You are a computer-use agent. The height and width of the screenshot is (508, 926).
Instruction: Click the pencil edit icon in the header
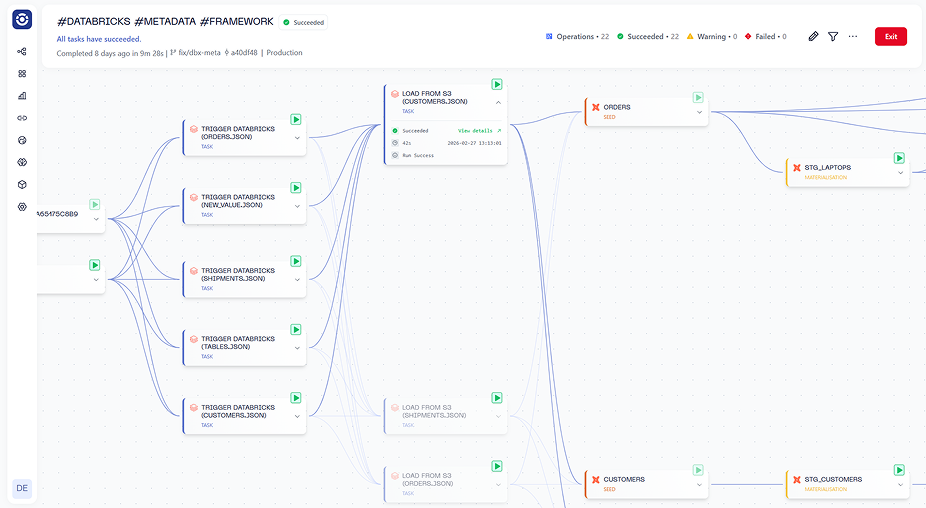[x=813, y=37]
